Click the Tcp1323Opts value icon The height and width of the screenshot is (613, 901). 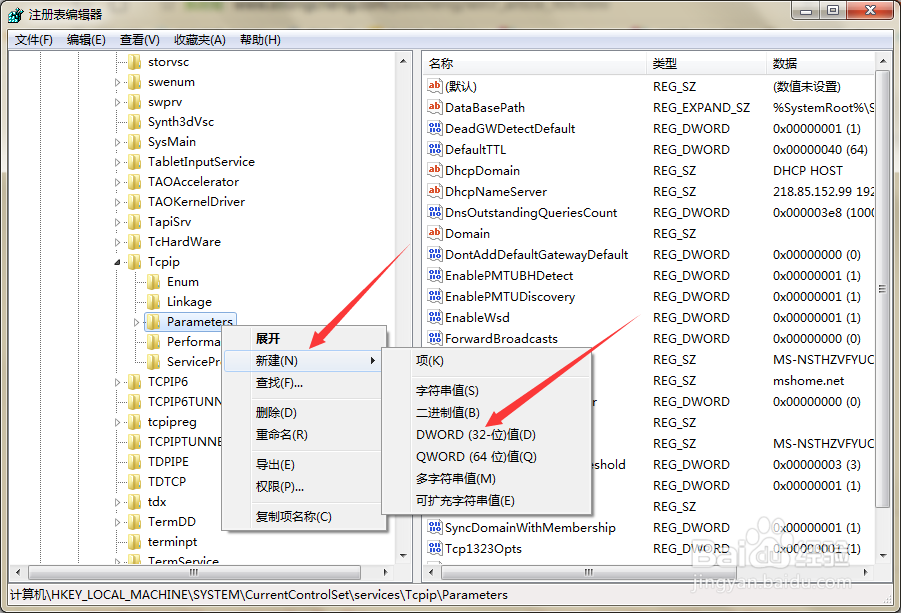(434, 548)
